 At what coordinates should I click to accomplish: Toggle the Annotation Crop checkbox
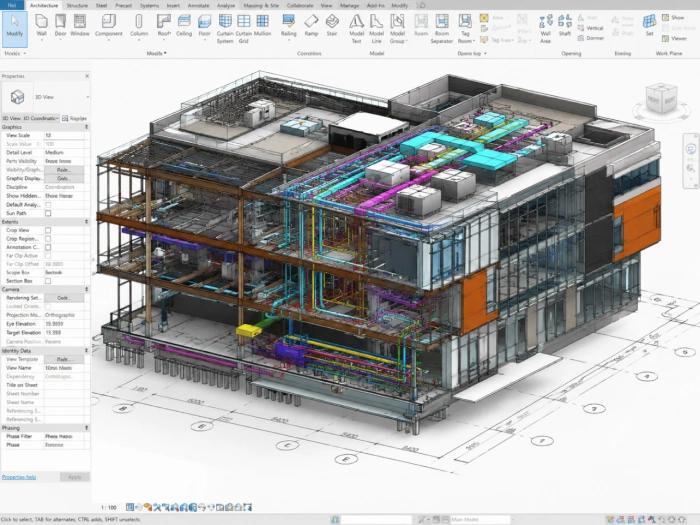tap(48, 247)
